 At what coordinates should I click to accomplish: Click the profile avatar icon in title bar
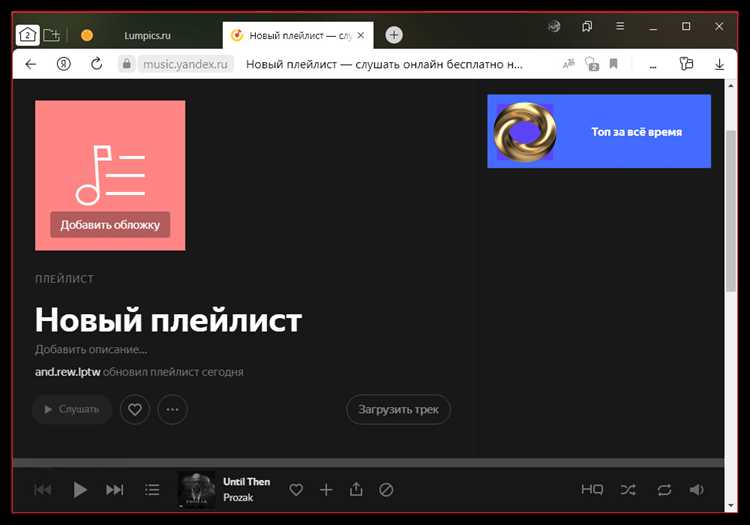[x=554, y=26]
